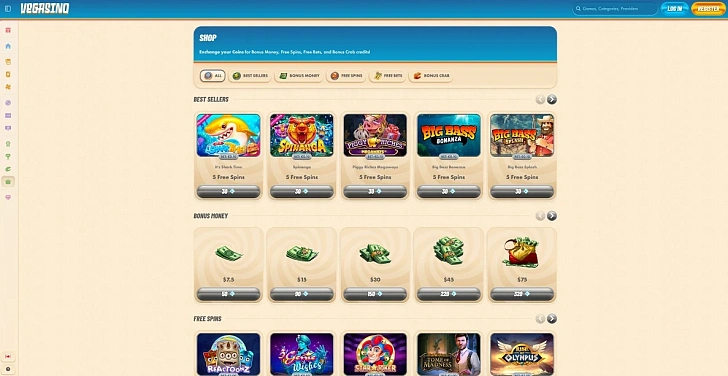Select the Free Spins filter tab
The height and width of the screenshot is (376, 728).
tap(346, 76)
